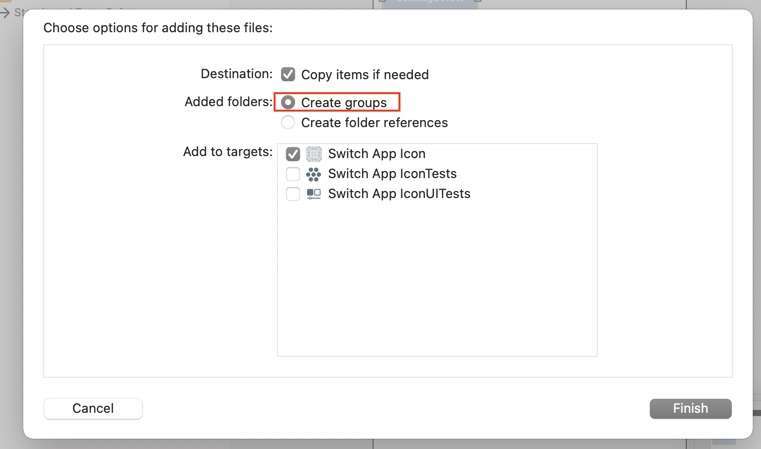Select the Switch App Icon row name
761x449 pixels.
click(376, 154)
